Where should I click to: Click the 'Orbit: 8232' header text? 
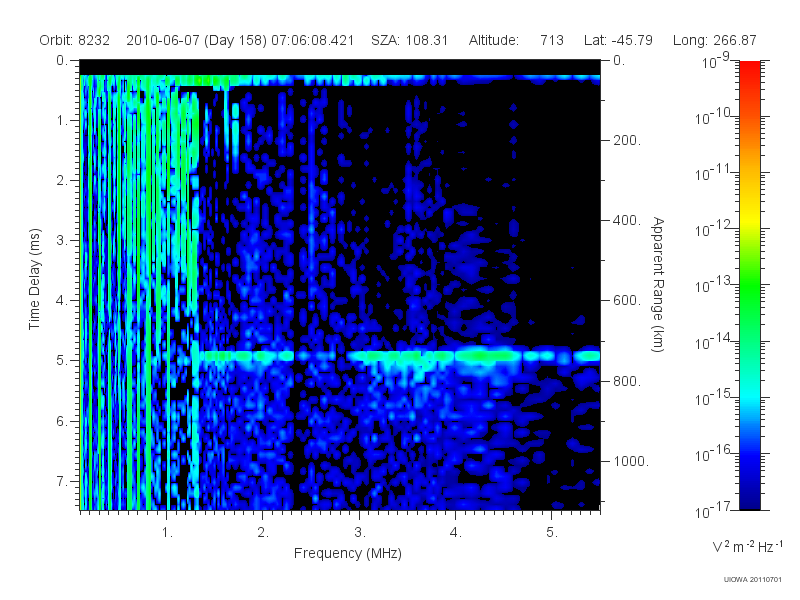pos(74,40)
